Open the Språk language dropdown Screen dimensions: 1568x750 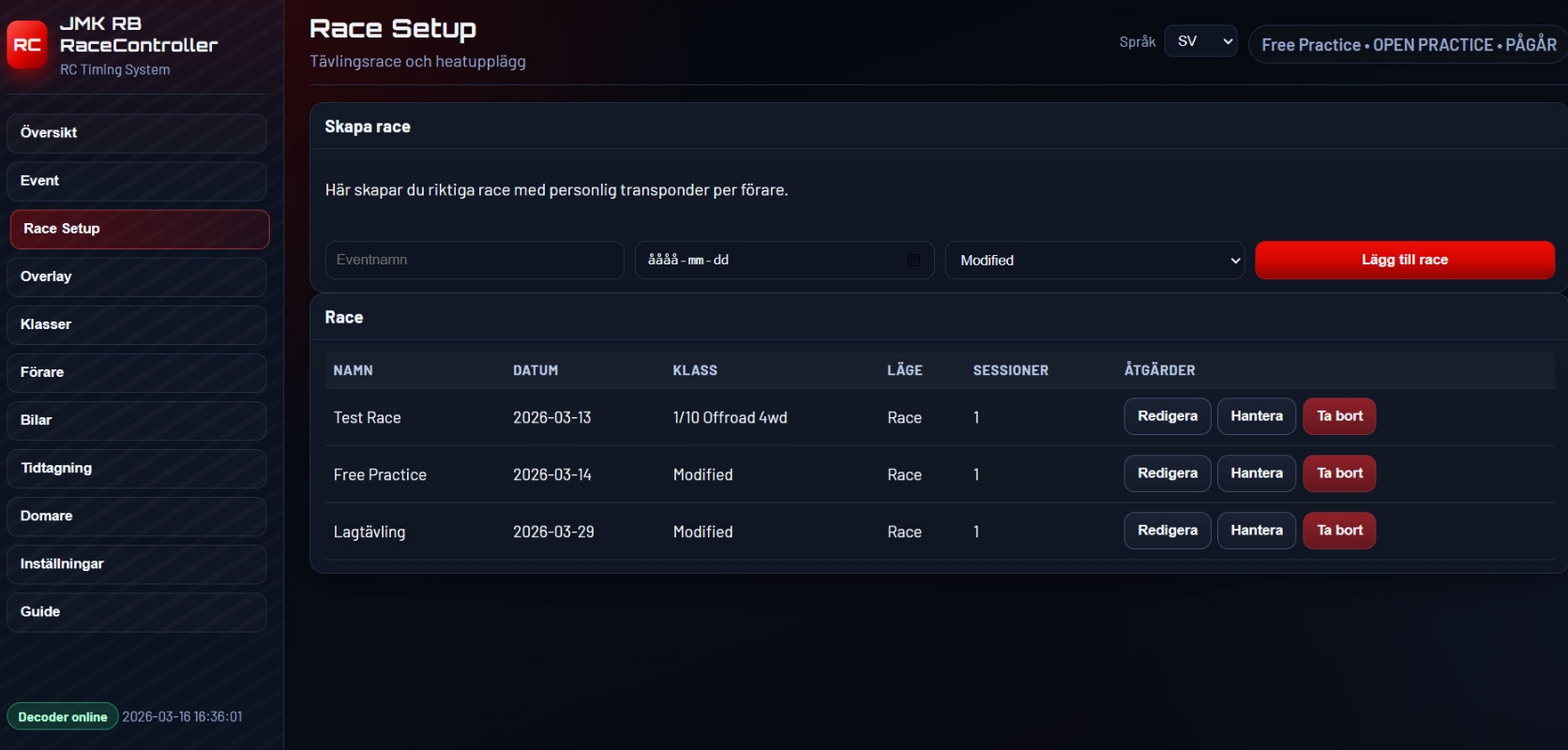click(x=1200, y=41)
